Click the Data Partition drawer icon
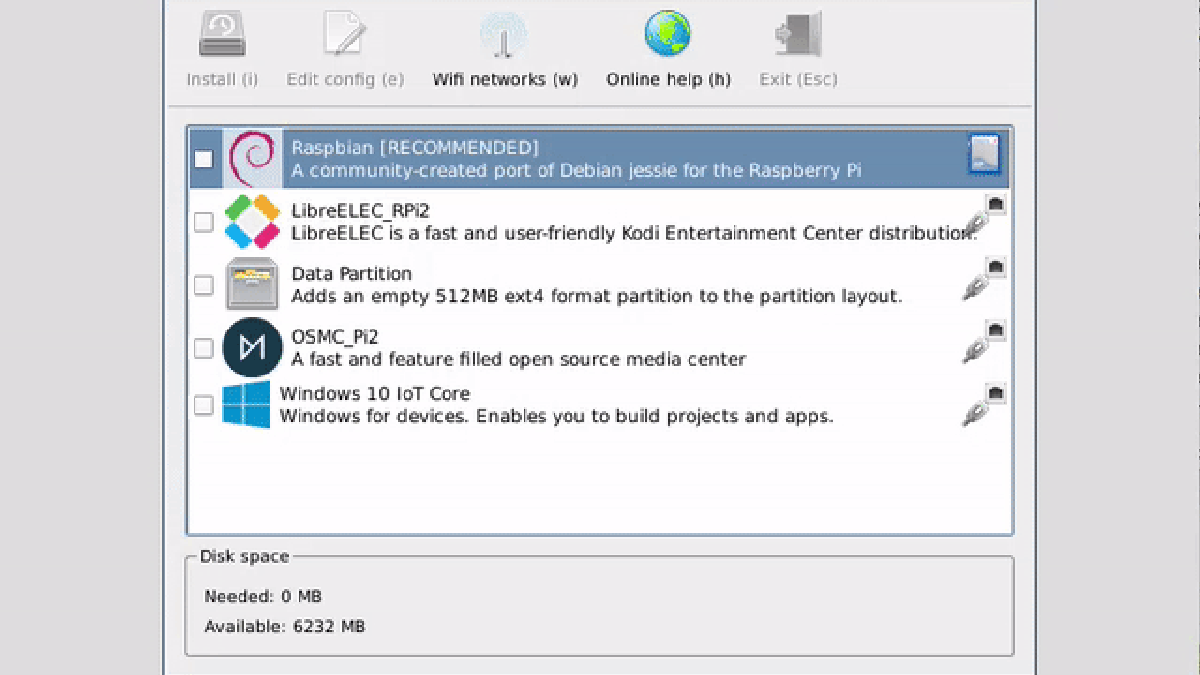Image resolution: width=1200 pixels, height=675 pixels. tap(252, 284)
